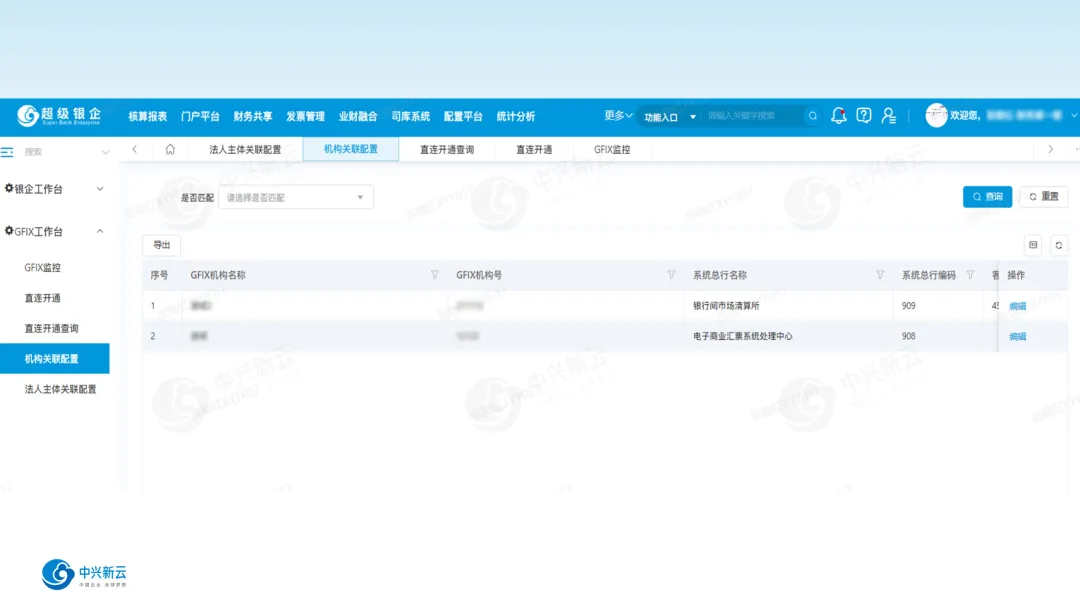Click the 查询 button
Viewport: 1080px width, 607px height.
click(x=987, y=197)
